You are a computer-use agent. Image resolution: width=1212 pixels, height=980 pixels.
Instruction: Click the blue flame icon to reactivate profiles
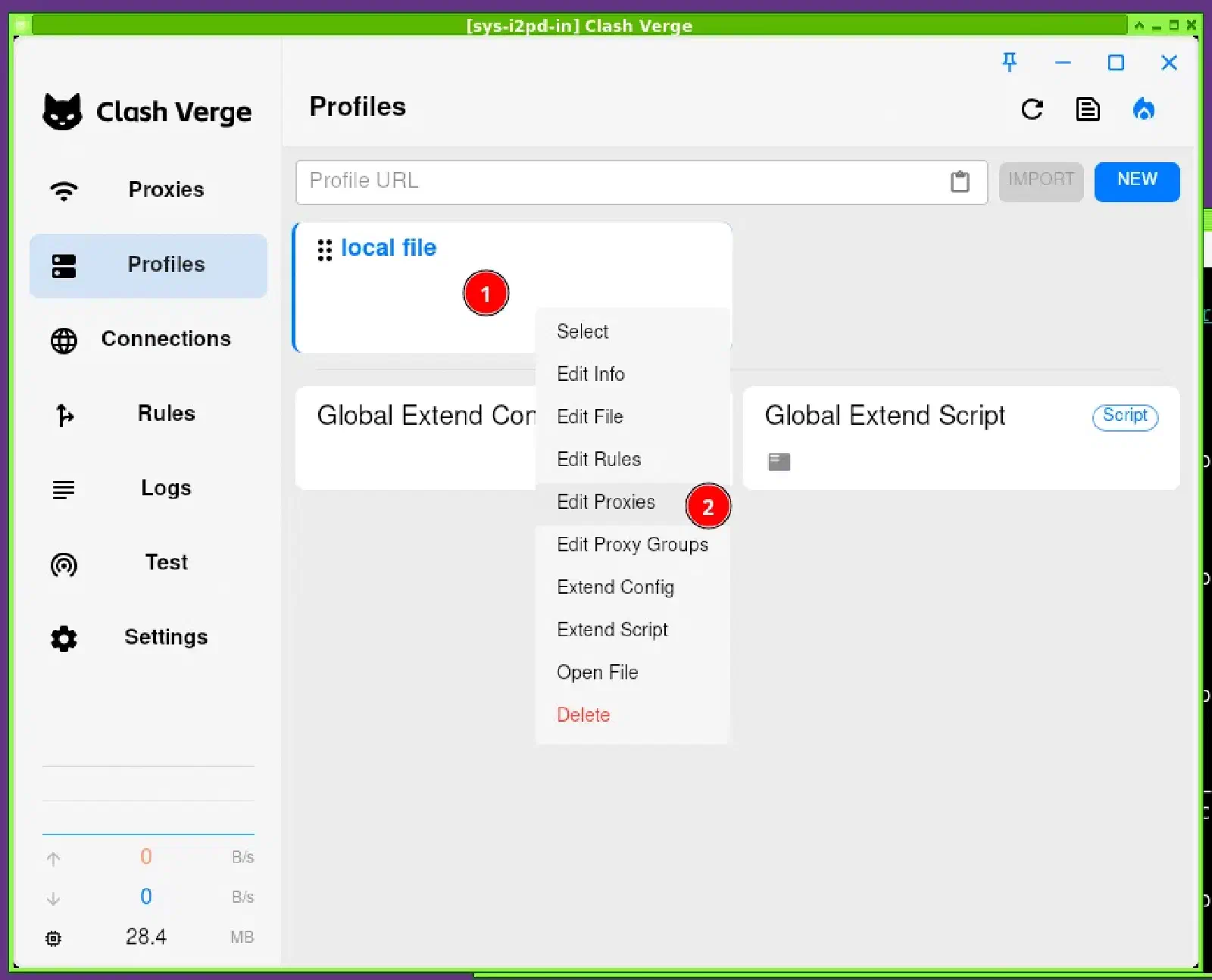click(1143, 110)
